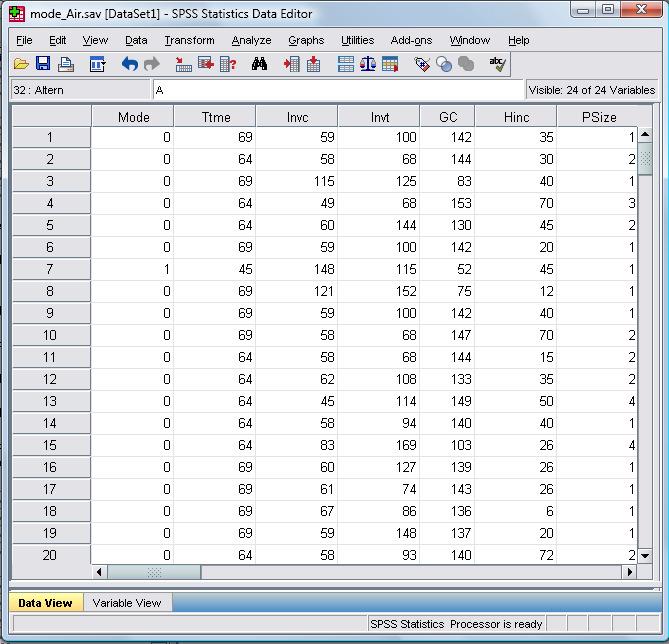Click Hinc cell 72 in row 20
Screen dimensions: 669x644
pos(515,555)
